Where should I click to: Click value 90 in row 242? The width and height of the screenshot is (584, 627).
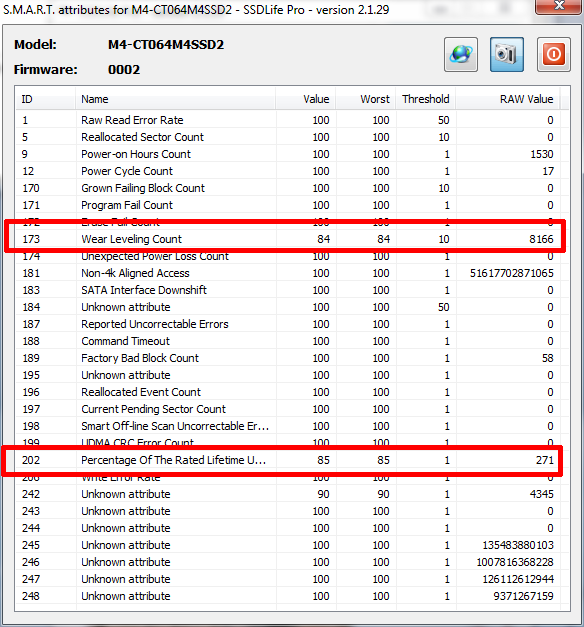tap(324, 494)
